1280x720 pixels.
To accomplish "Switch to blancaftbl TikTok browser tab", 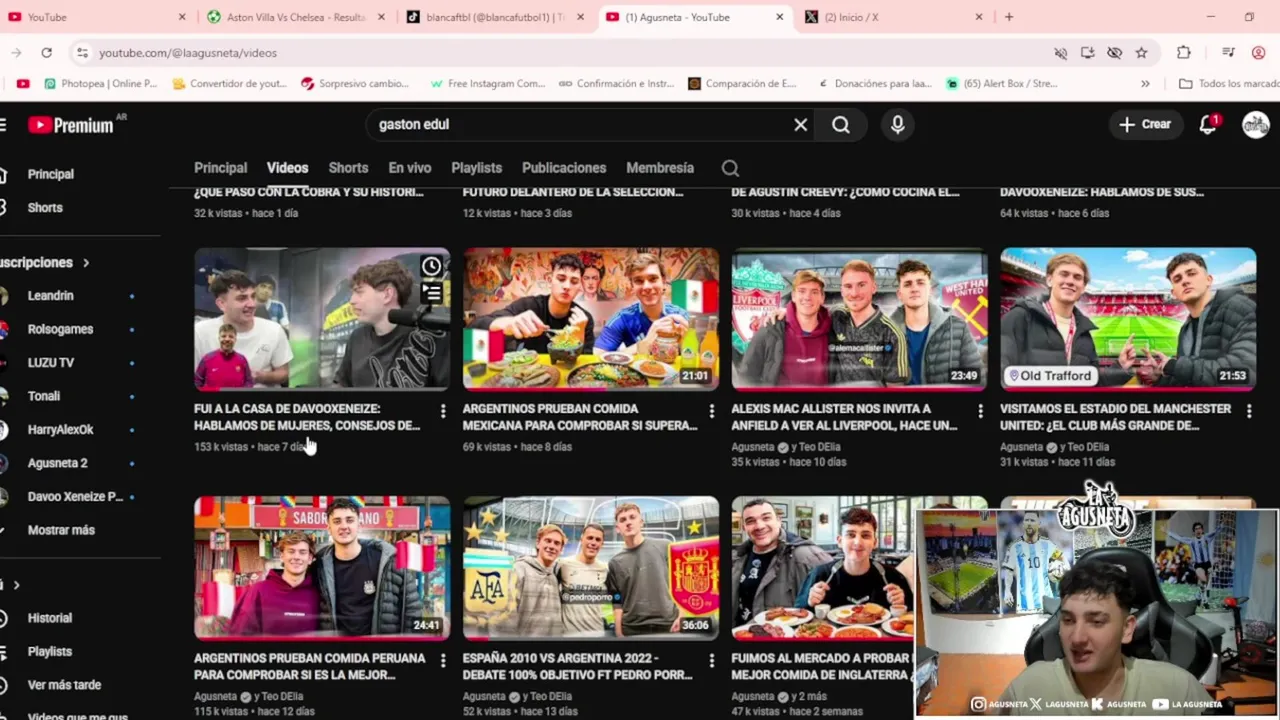I will point(494,17).
